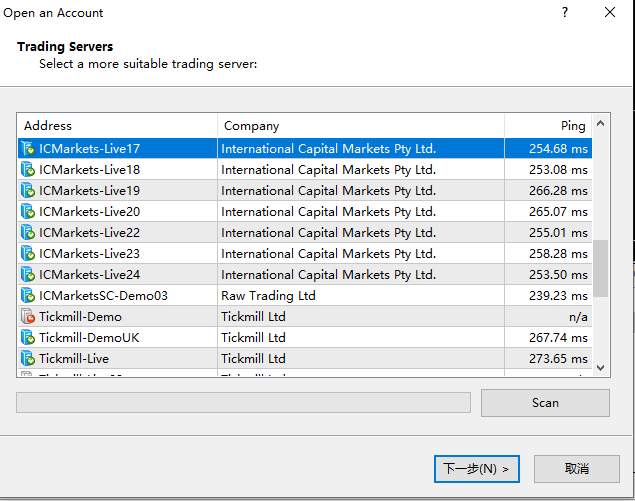The height and width of the screenshot is (501, 635).
Task: Click the 273.65 ms ping value
Action: (x=558, y=359)
